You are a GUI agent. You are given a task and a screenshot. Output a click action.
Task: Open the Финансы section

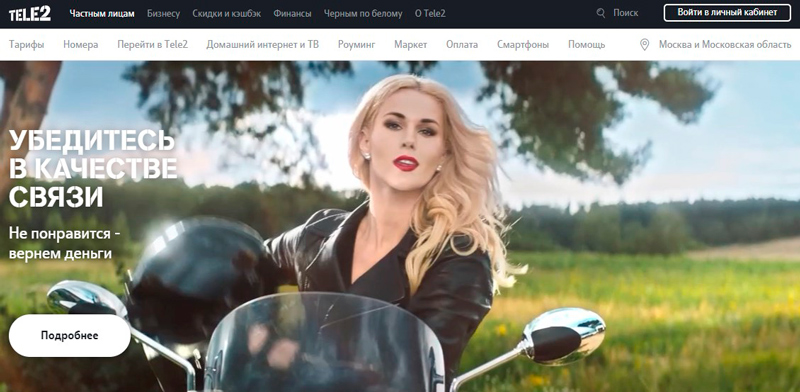tap(292, 14)
